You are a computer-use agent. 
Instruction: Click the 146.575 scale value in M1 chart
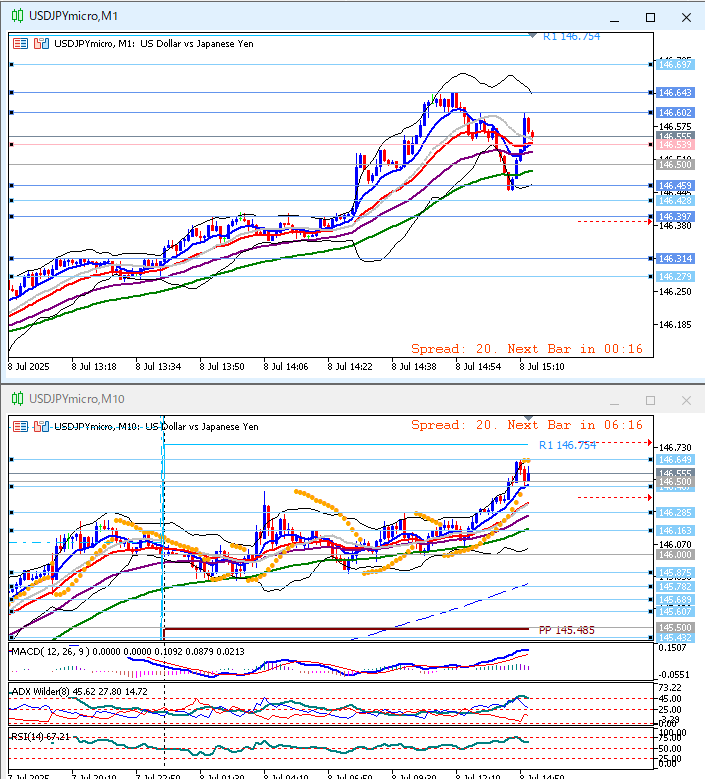point(675,127)
